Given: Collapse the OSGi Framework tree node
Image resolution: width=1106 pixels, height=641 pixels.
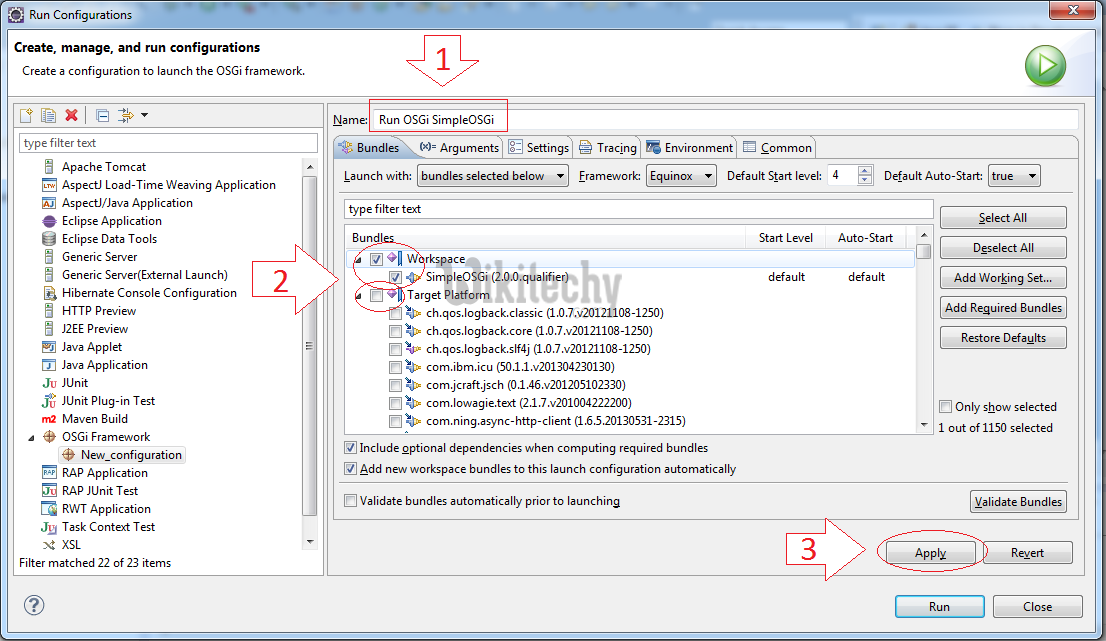Looking at the screenshot, I should click(31, 437).
